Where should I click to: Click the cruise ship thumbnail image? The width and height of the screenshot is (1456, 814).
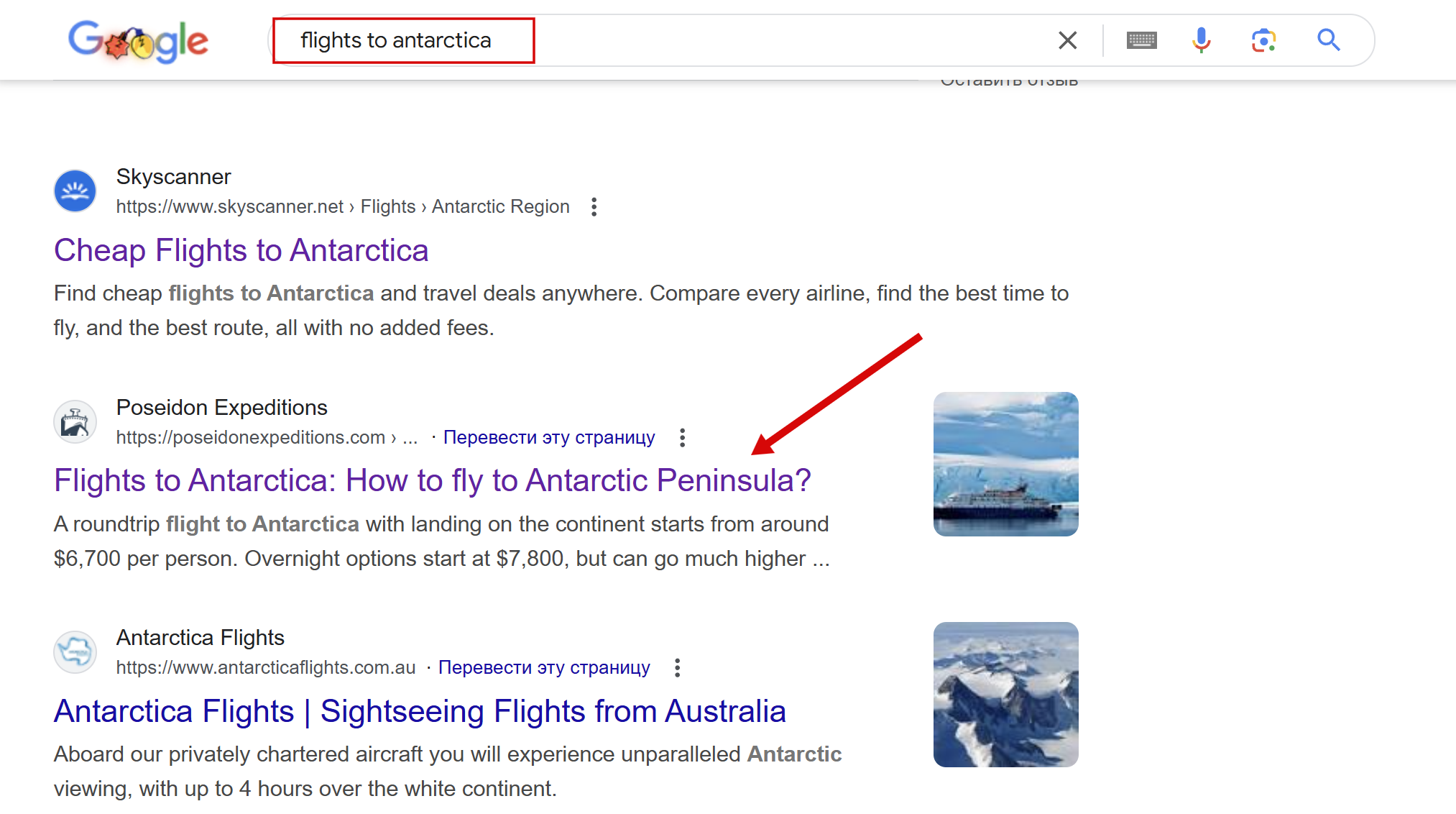point(1005,465)
